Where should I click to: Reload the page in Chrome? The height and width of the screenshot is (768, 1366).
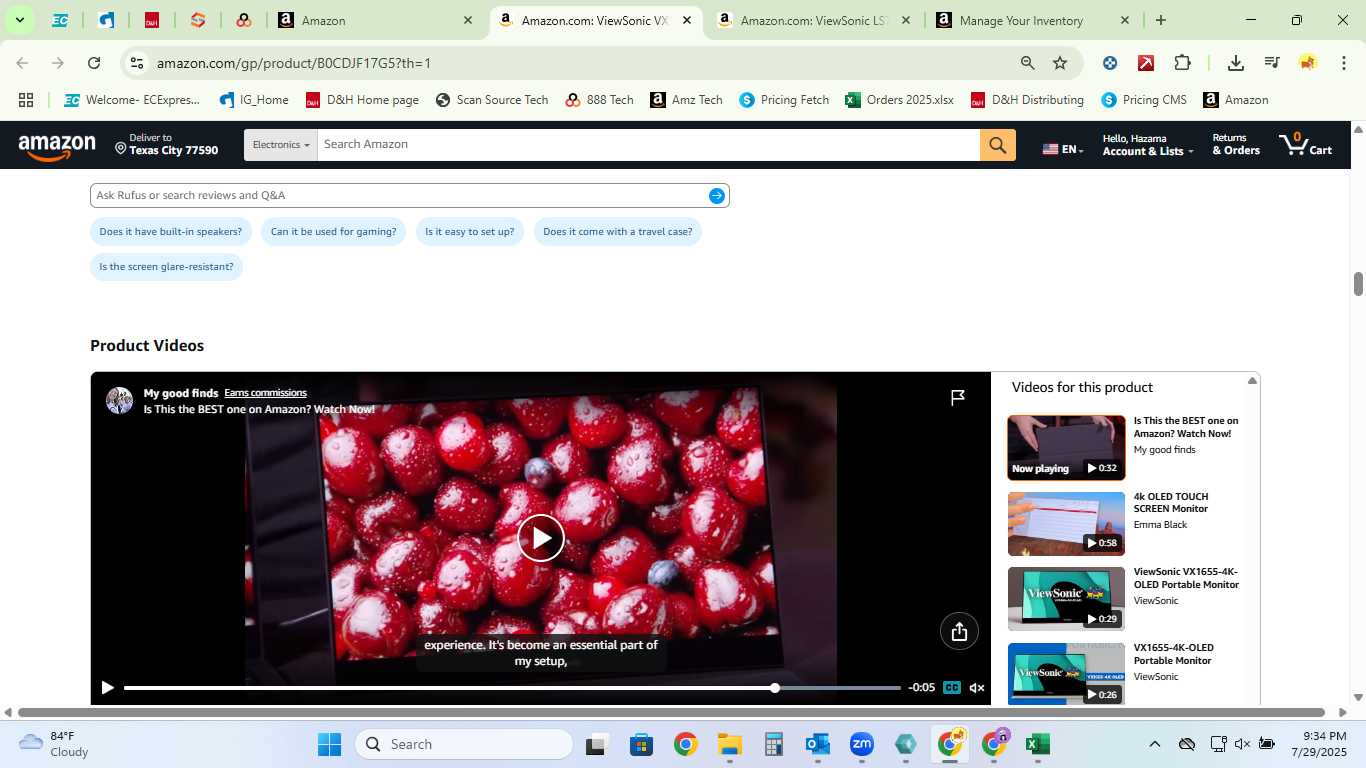pos(94,63)
